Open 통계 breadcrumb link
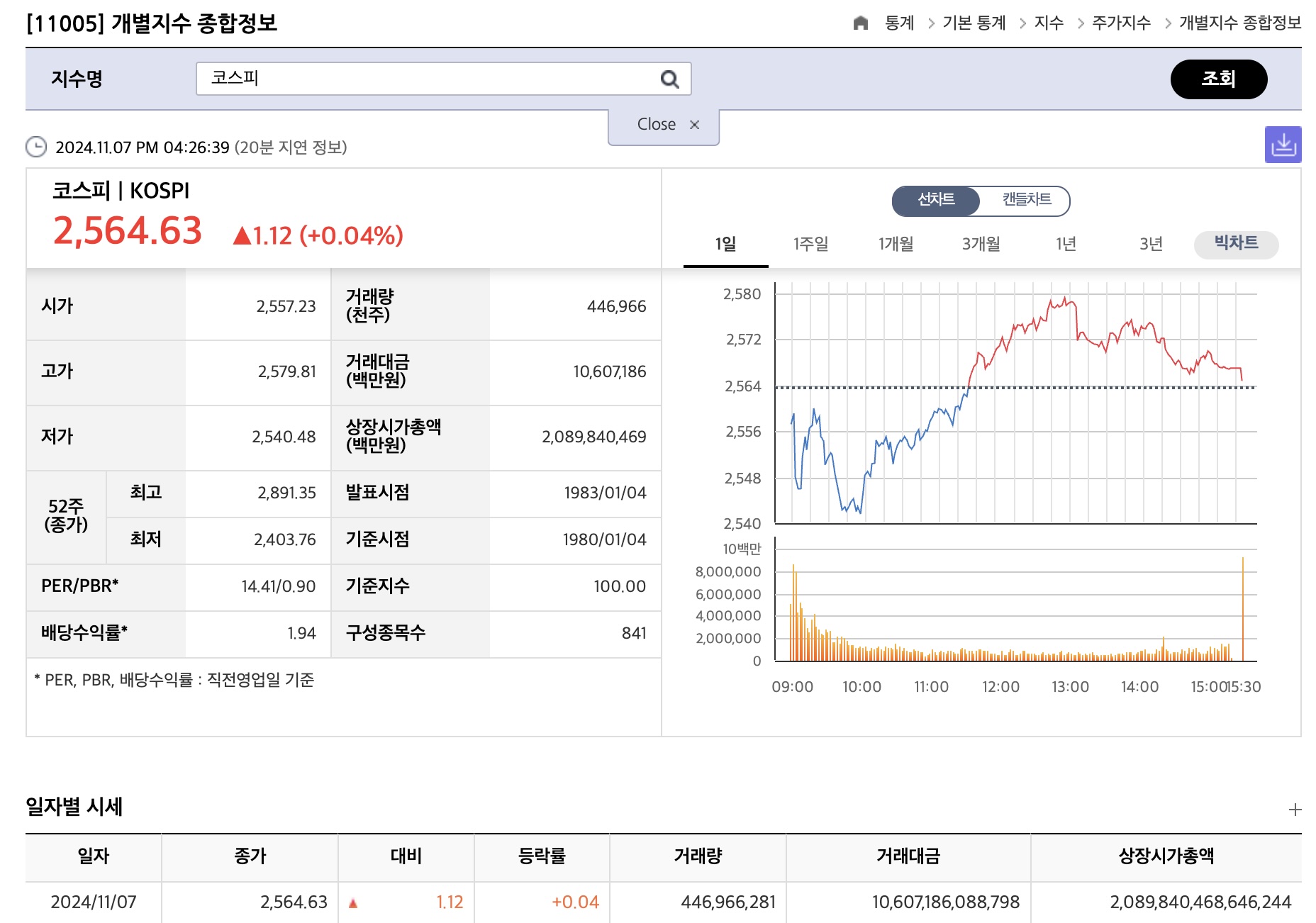 pyautogui.click(x=899, y=23)
